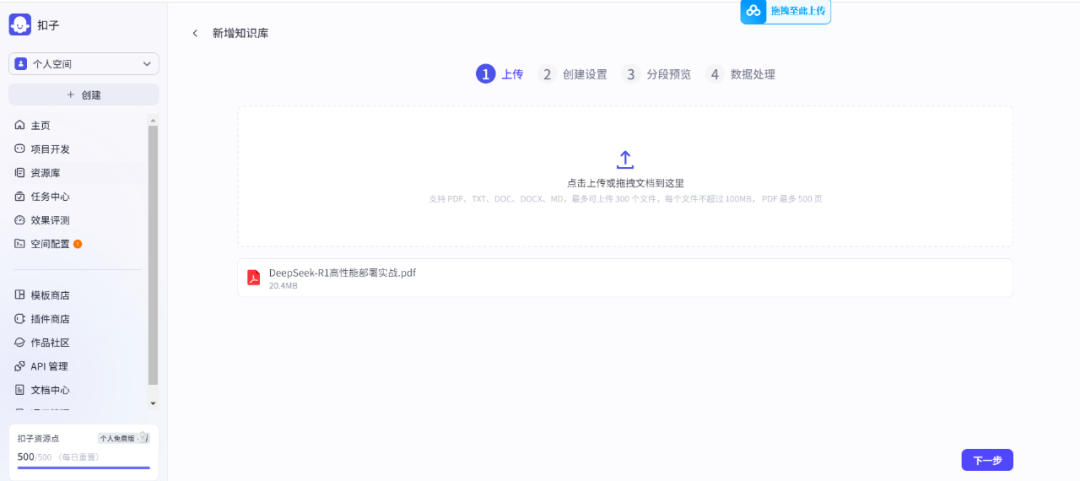Screen dimensions: 1080x481
Task: Click the 项目开发 bot icon
Action: tap(19, 149)
